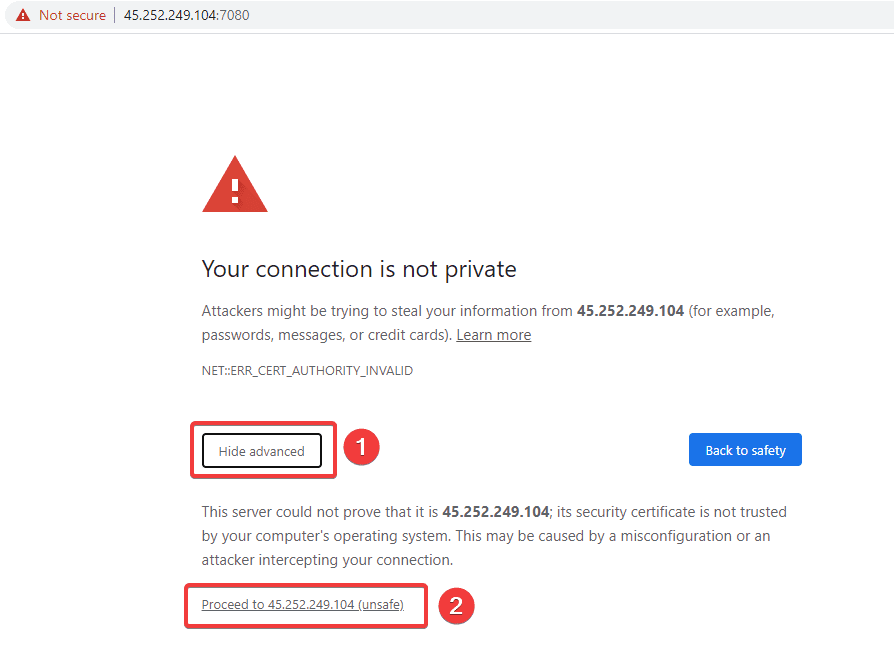Follow the Proceed to 45.252.249.104 (unsafe) link

(302, 605)
